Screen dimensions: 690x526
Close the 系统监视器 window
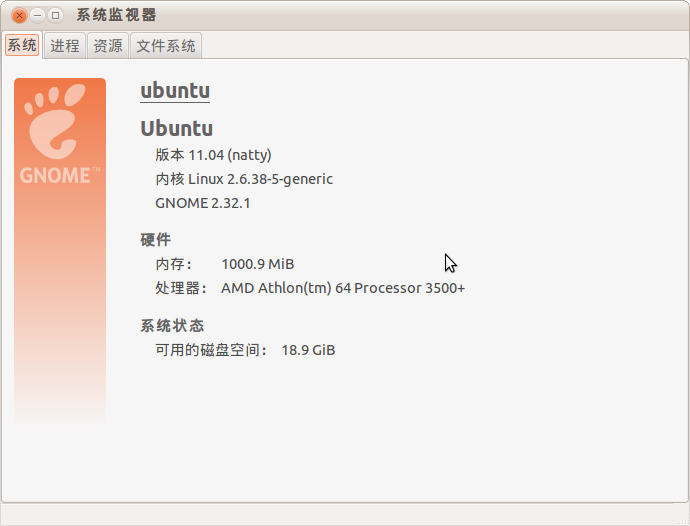click(19, 15)
